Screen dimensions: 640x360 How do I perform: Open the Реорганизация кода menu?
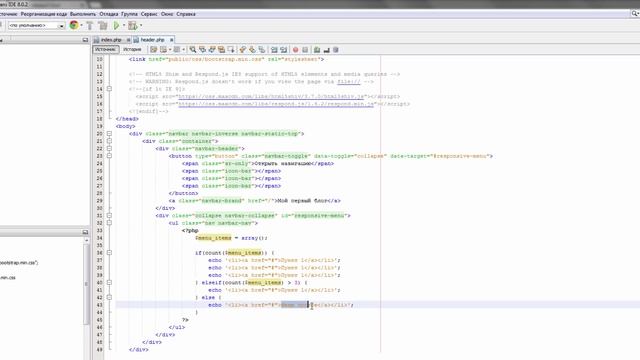(43, 14)
